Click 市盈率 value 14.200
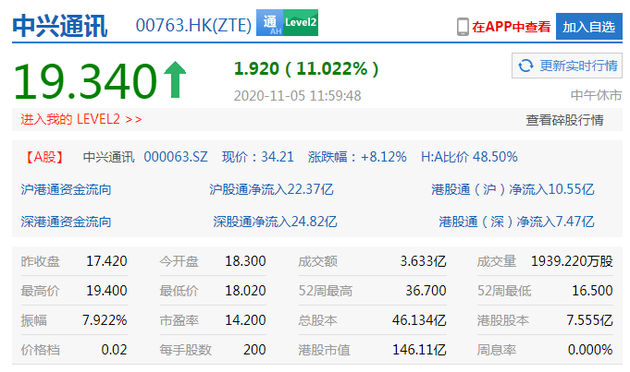Image resolution: width=630 pixels, height=372 pixels. [245, 320]
